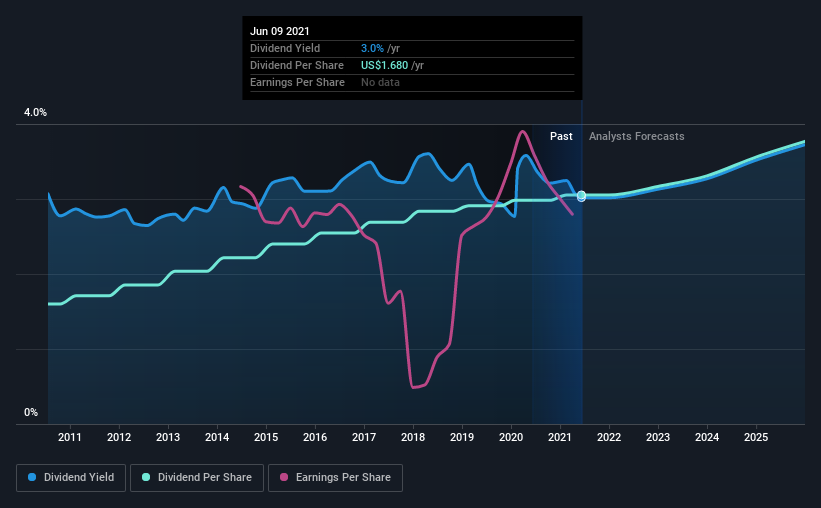Click the US$1.680 Dividend Per Share value
Viewport: 821px width, 508px height.
(384, 65)
